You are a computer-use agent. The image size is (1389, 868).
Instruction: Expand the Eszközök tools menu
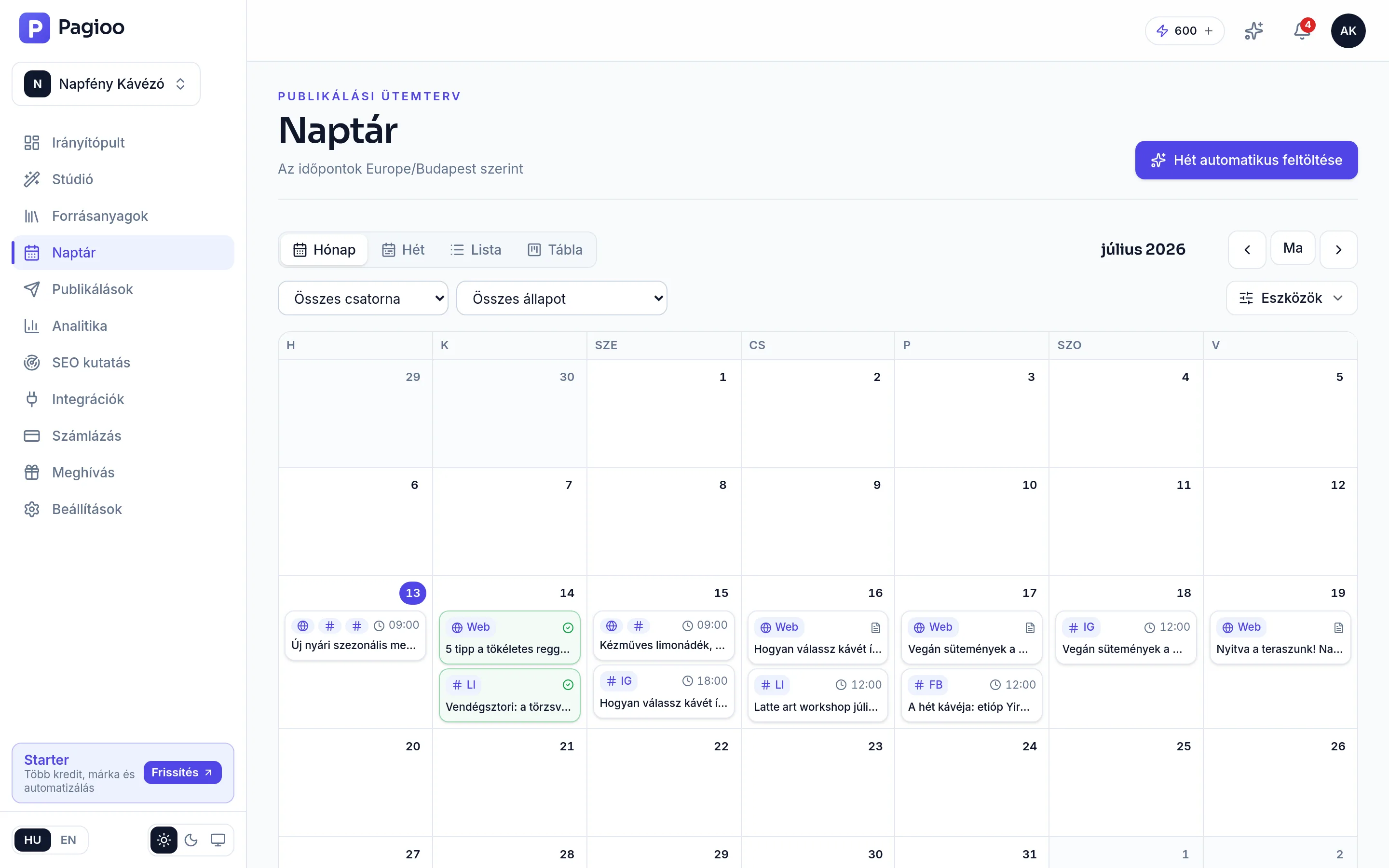[x=1292, y=298]
